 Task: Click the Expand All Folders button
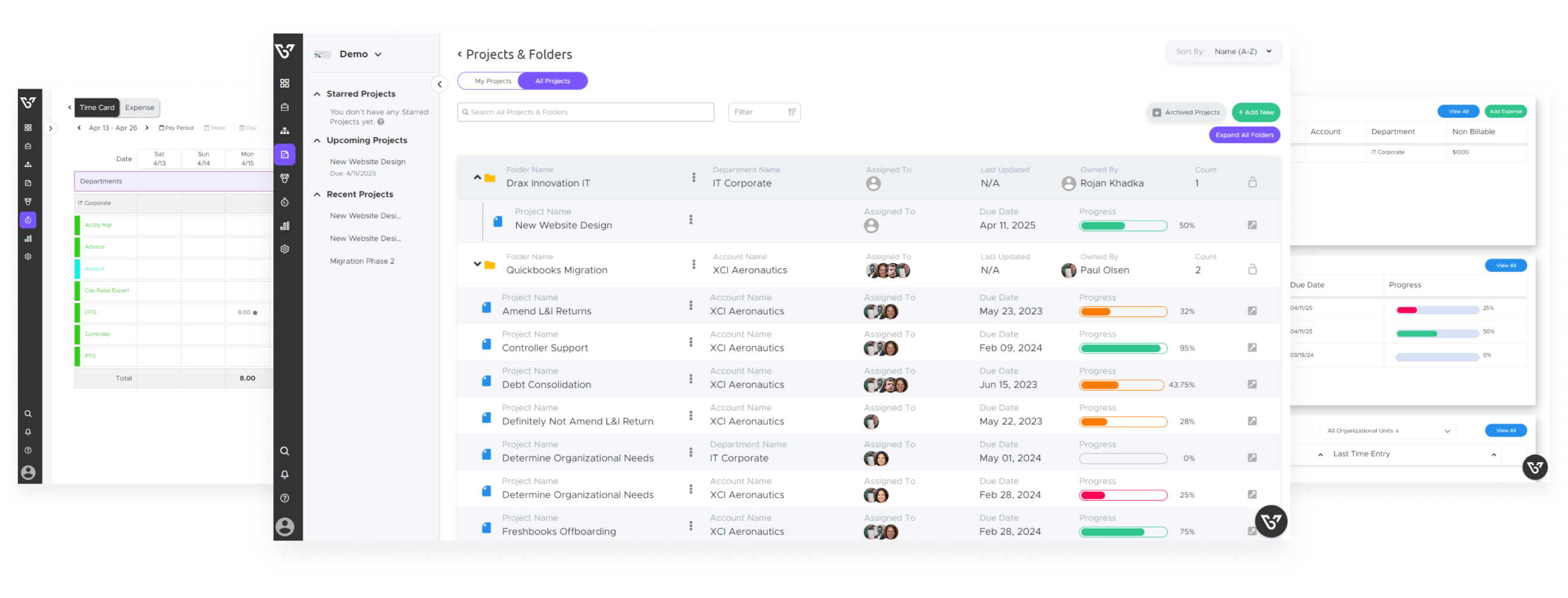tap(1244, 135)
